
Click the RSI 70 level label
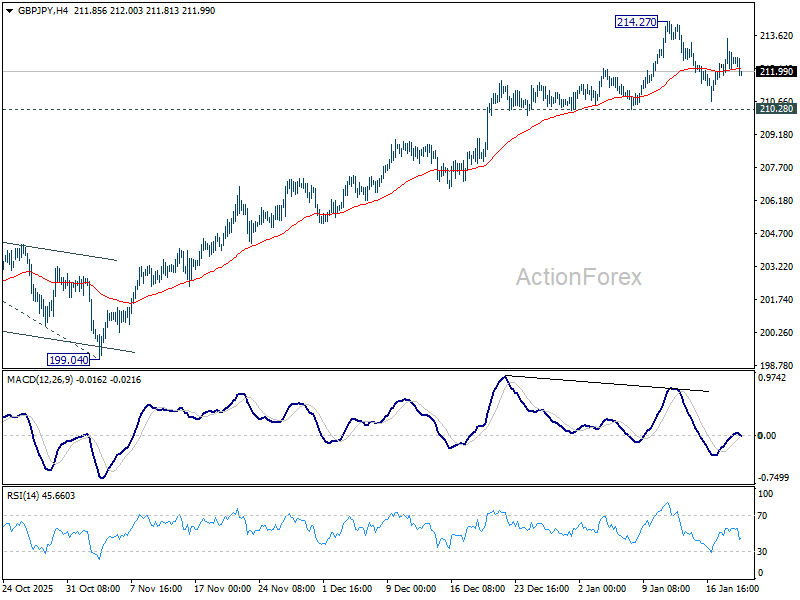[x=762, y=516]
